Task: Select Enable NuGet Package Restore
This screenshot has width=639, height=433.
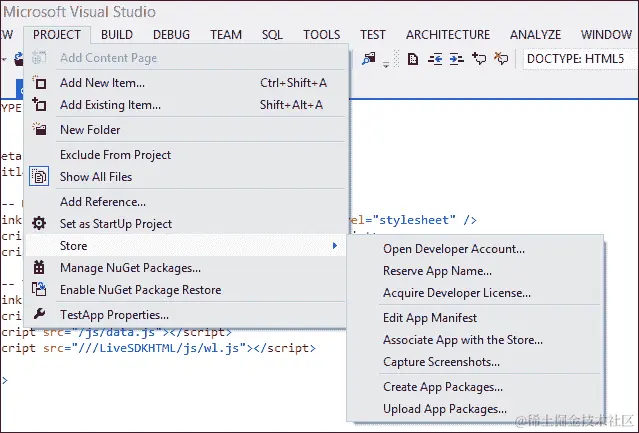Action: 186,290
